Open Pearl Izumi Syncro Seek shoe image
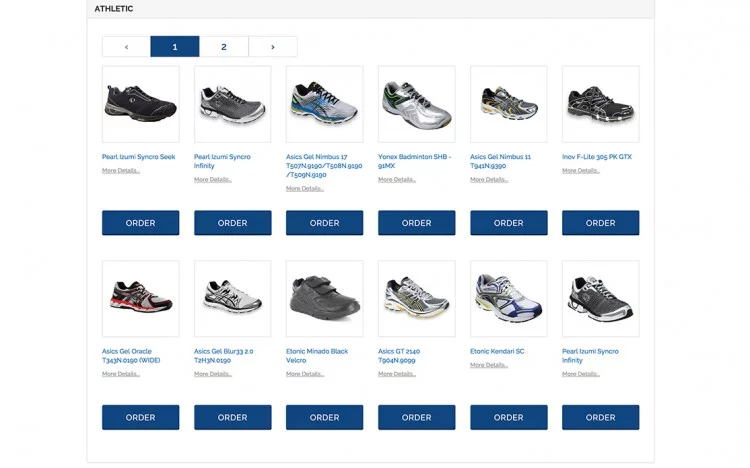Image resolution: width=750 pixels, height=468 pixels. pos(141,104)
